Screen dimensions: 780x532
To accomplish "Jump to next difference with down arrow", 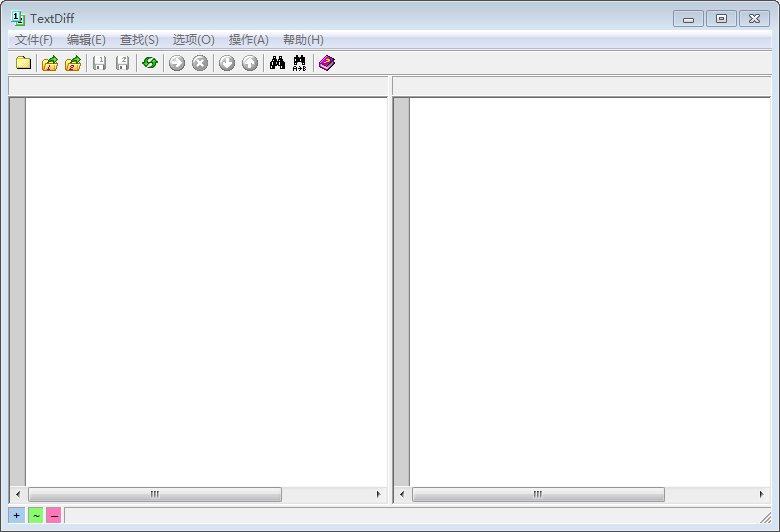I will (x=227, y=63).
